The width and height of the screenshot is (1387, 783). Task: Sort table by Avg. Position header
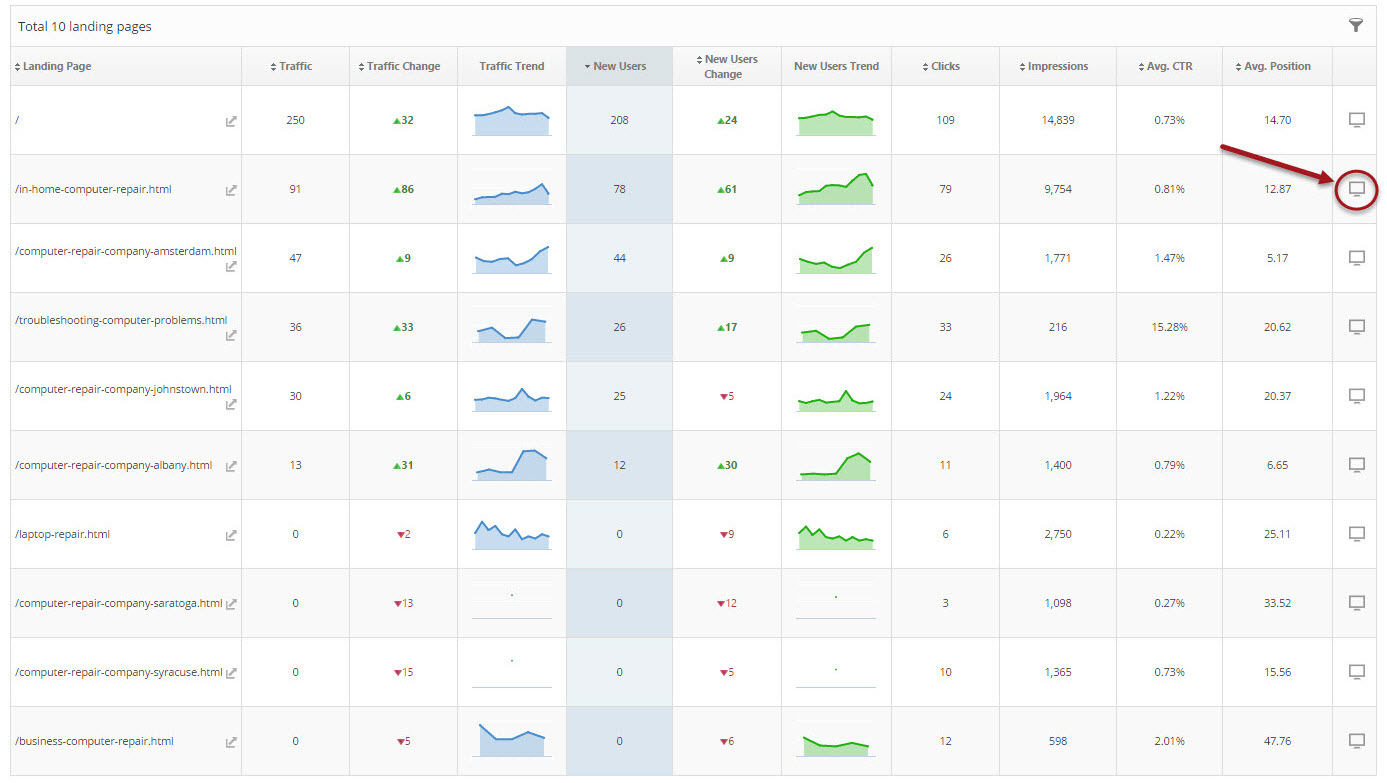click(x=1276, y=67)
